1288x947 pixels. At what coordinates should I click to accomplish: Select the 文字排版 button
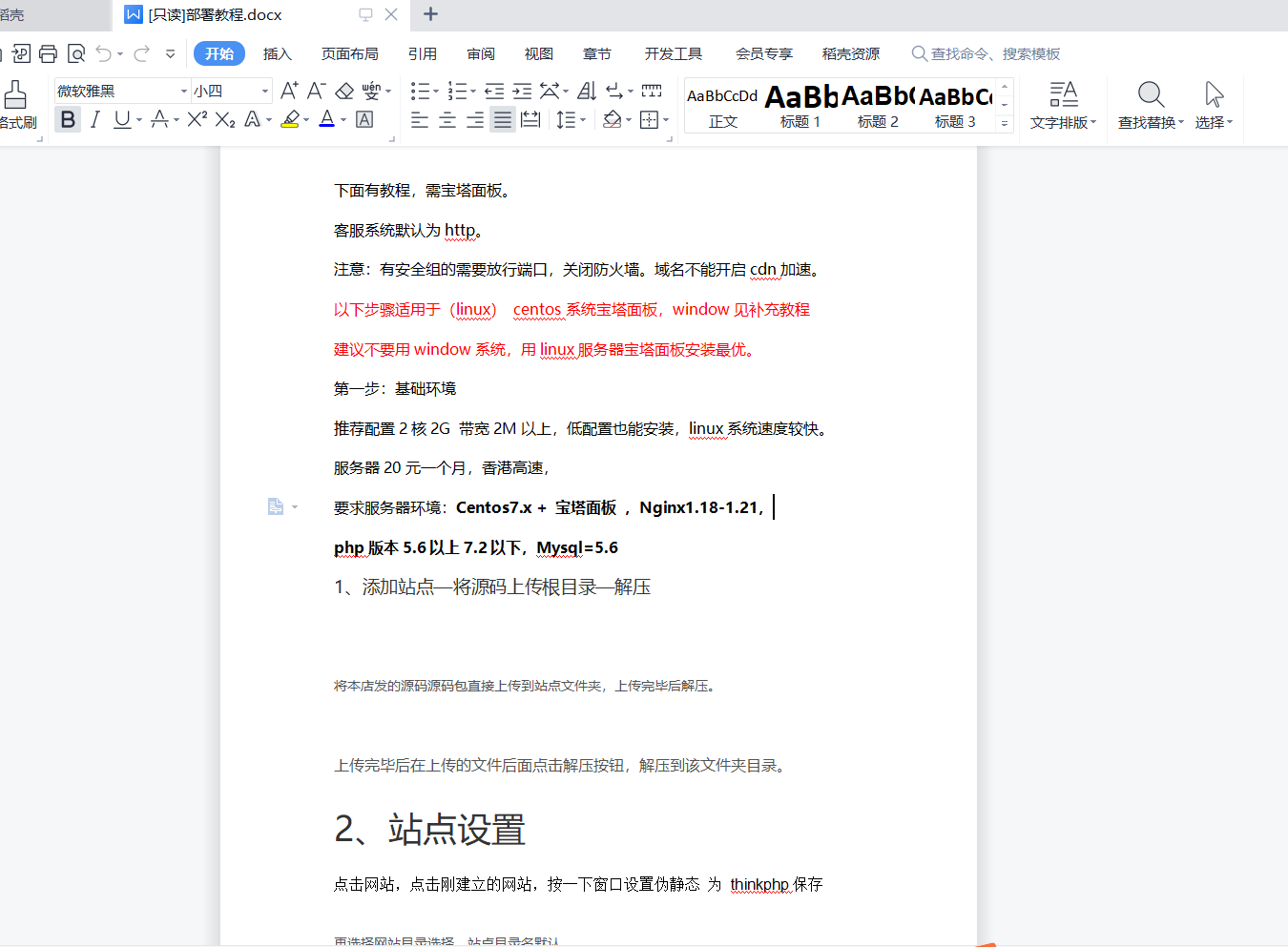[1062, 107]
